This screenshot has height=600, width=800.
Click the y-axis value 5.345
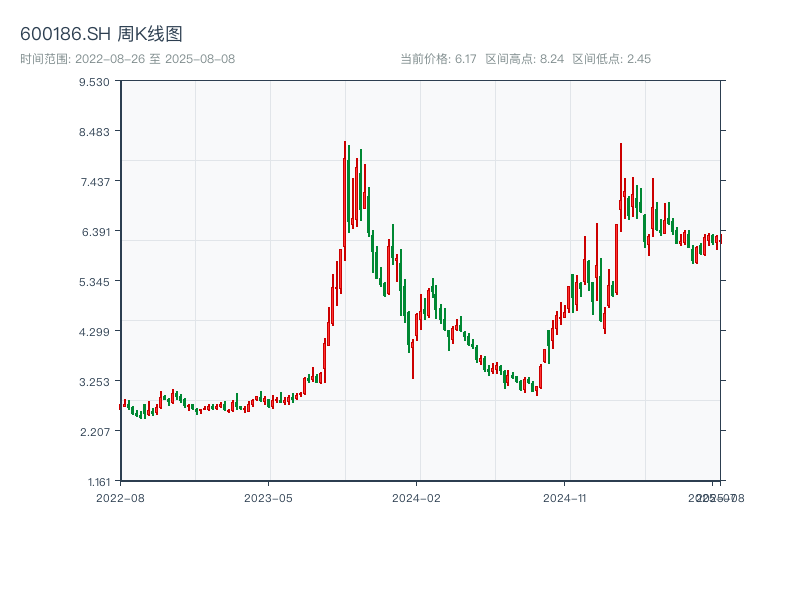coord(94,282)
